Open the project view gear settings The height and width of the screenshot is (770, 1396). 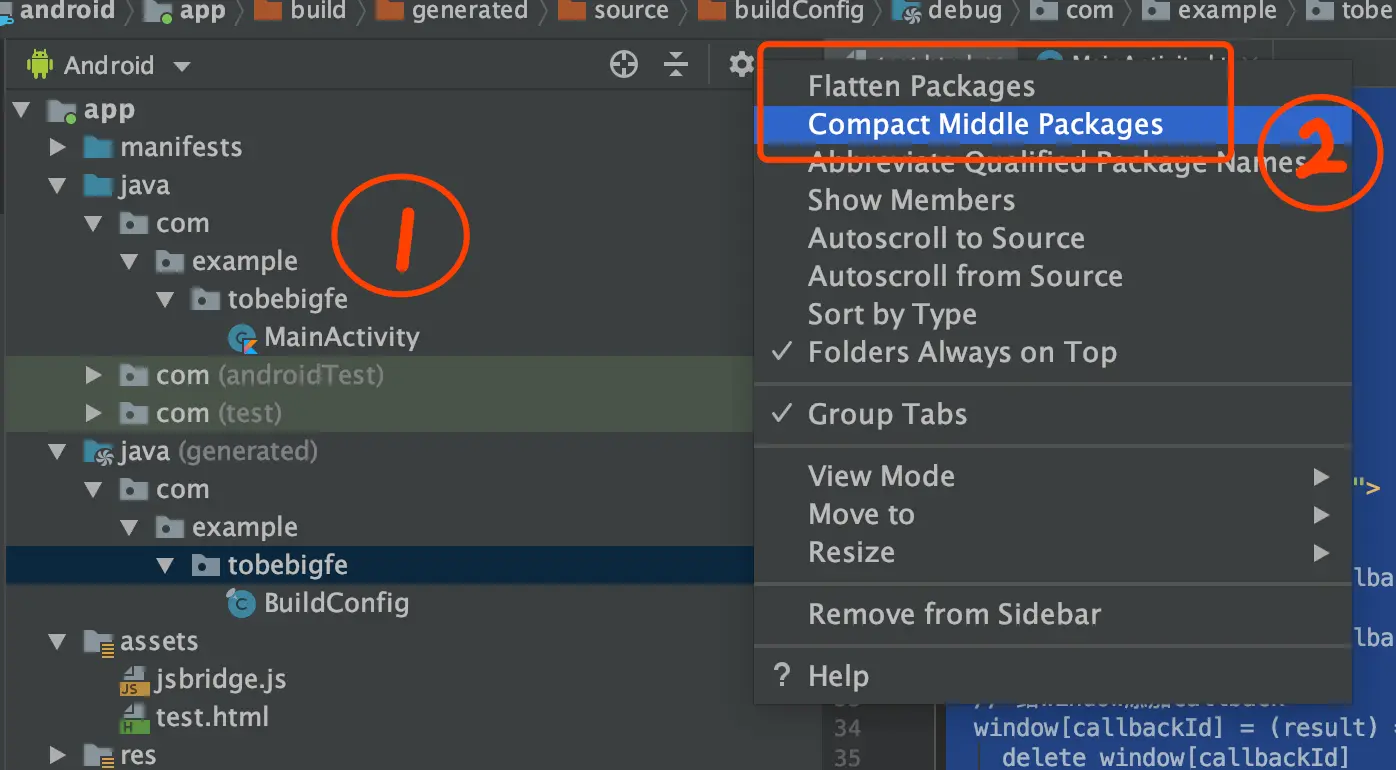[x=741, y=65]
